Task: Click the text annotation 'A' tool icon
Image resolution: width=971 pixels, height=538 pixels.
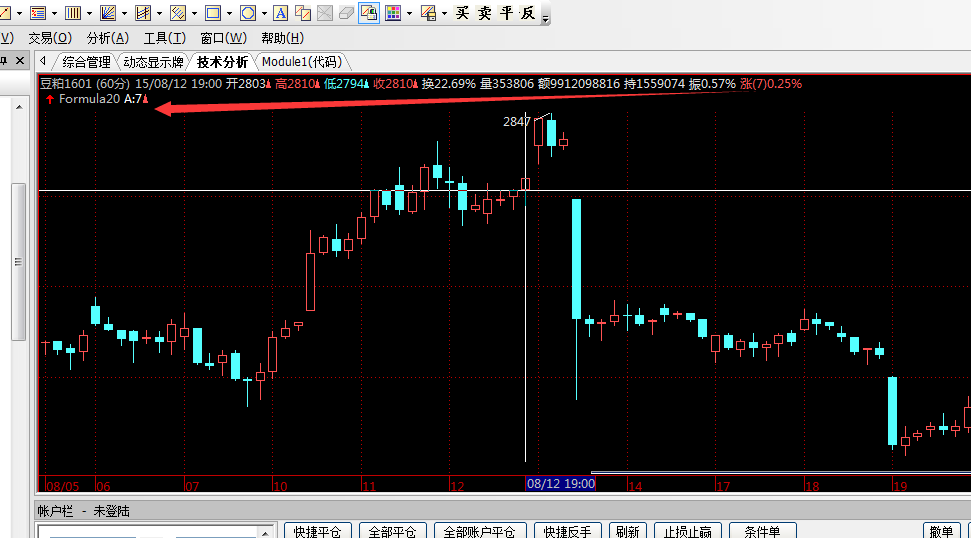Action: pyautogui.click(x=280, y=13)
